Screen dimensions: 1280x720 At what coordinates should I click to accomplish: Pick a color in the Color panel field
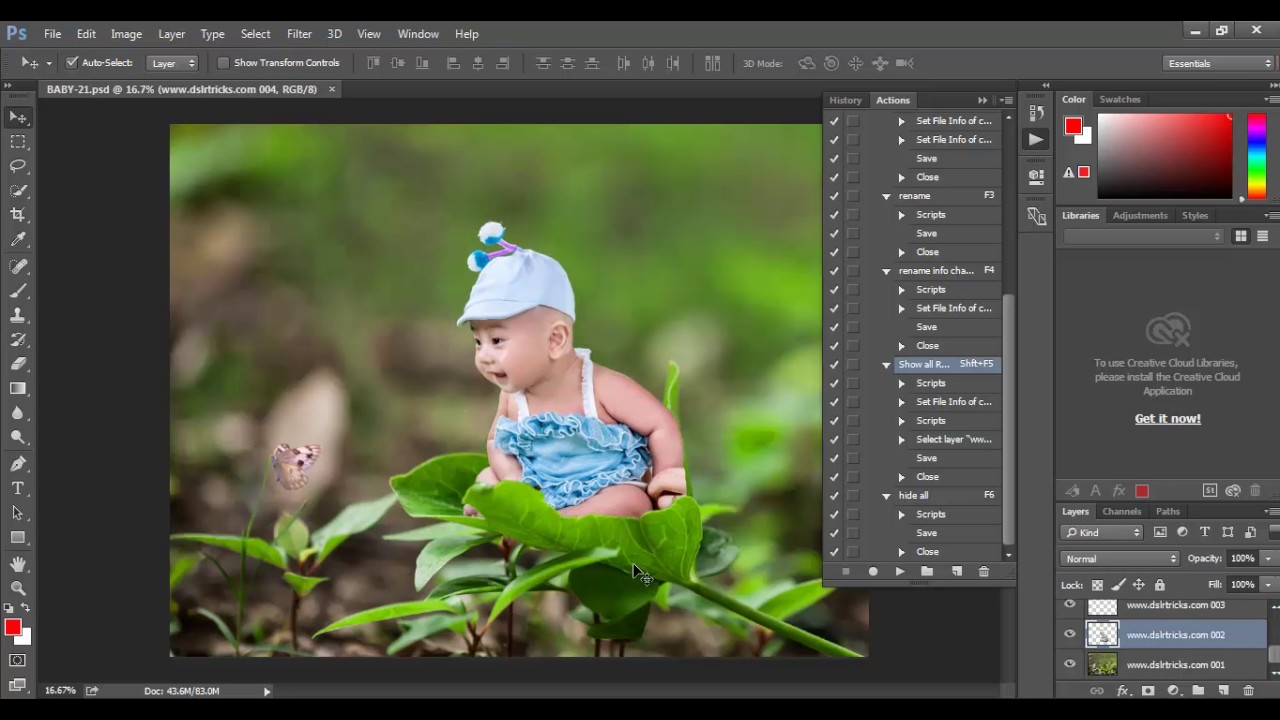(x=1165, y=154)
